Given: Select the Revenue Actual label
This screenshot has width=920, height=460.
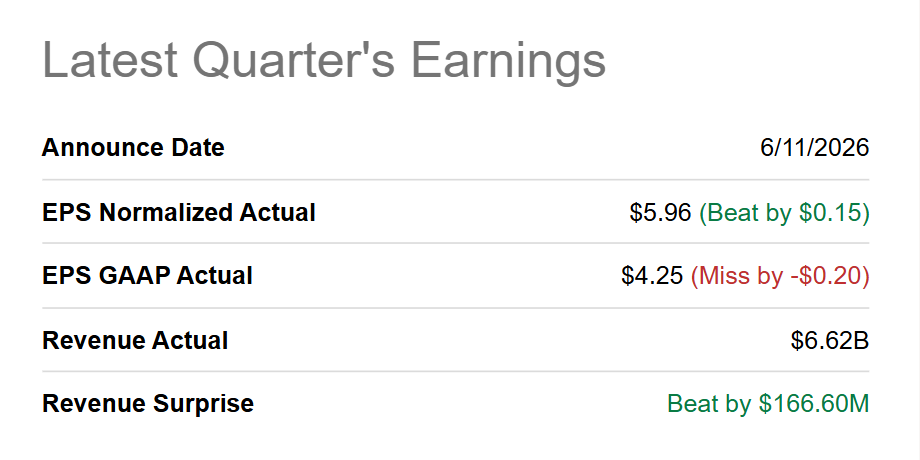Looking at the screenshot, I should [x=135, y=340].
